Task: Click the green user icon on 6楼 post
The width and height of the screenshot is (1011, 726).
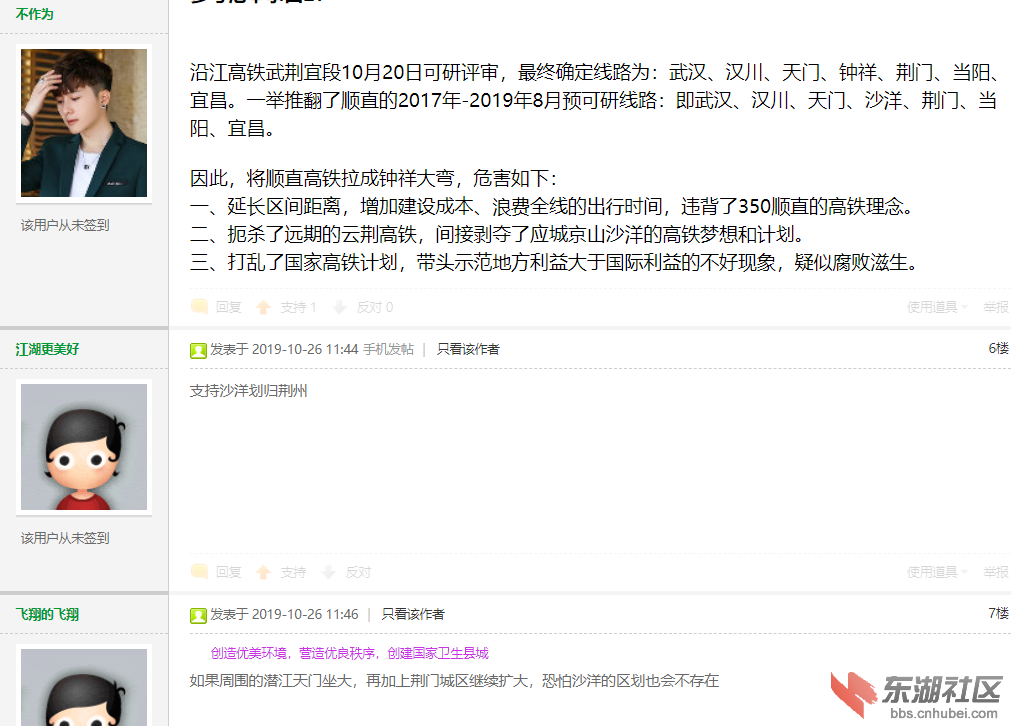Action: 198,350
